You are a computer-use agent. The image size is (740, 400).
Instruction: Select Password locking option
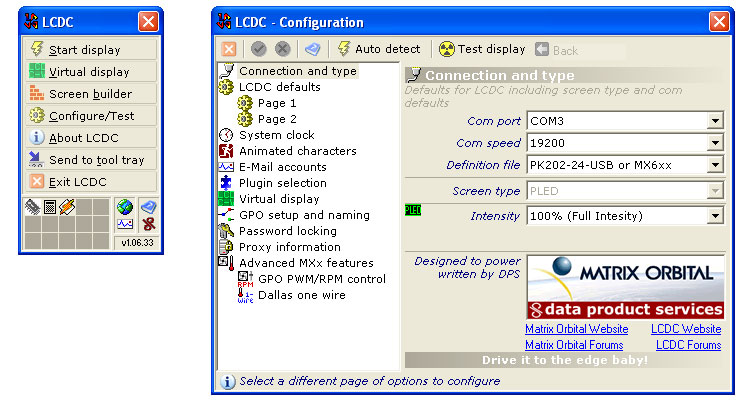288,231
